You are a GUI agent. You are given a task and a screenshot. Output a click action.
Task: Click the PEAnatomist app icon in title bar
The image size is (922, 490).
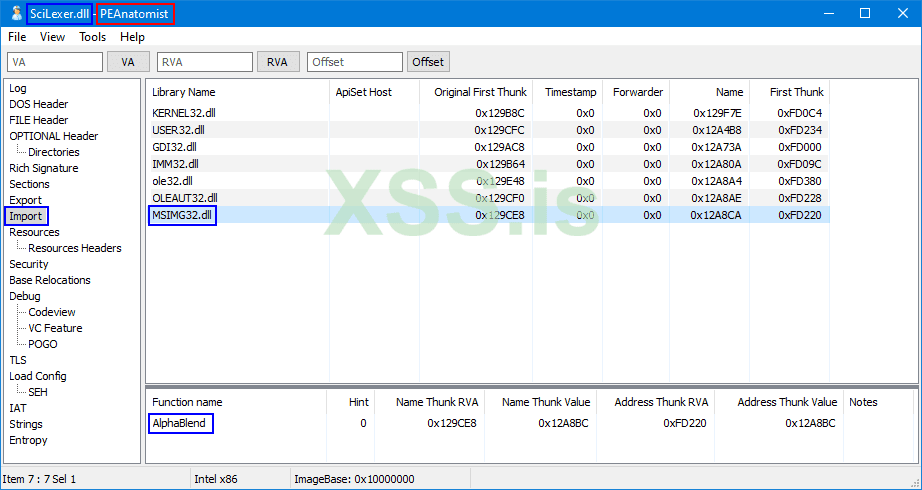coord(16,14)
